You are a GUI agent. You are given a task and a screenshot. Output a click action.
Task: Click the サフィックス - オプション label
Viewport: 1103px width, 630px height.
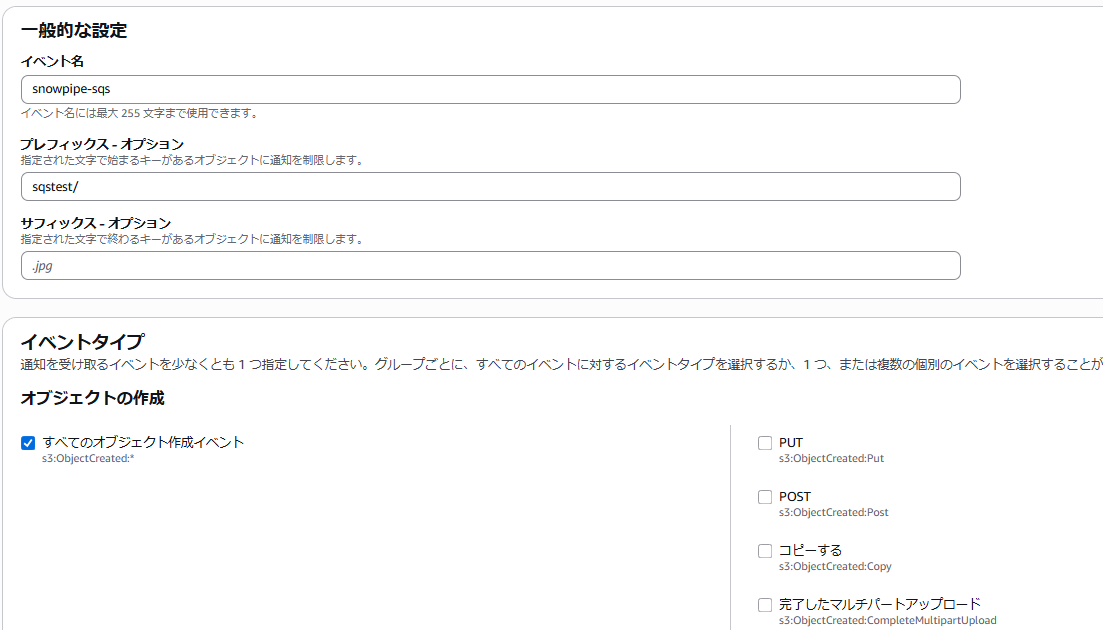pos(96,223)
